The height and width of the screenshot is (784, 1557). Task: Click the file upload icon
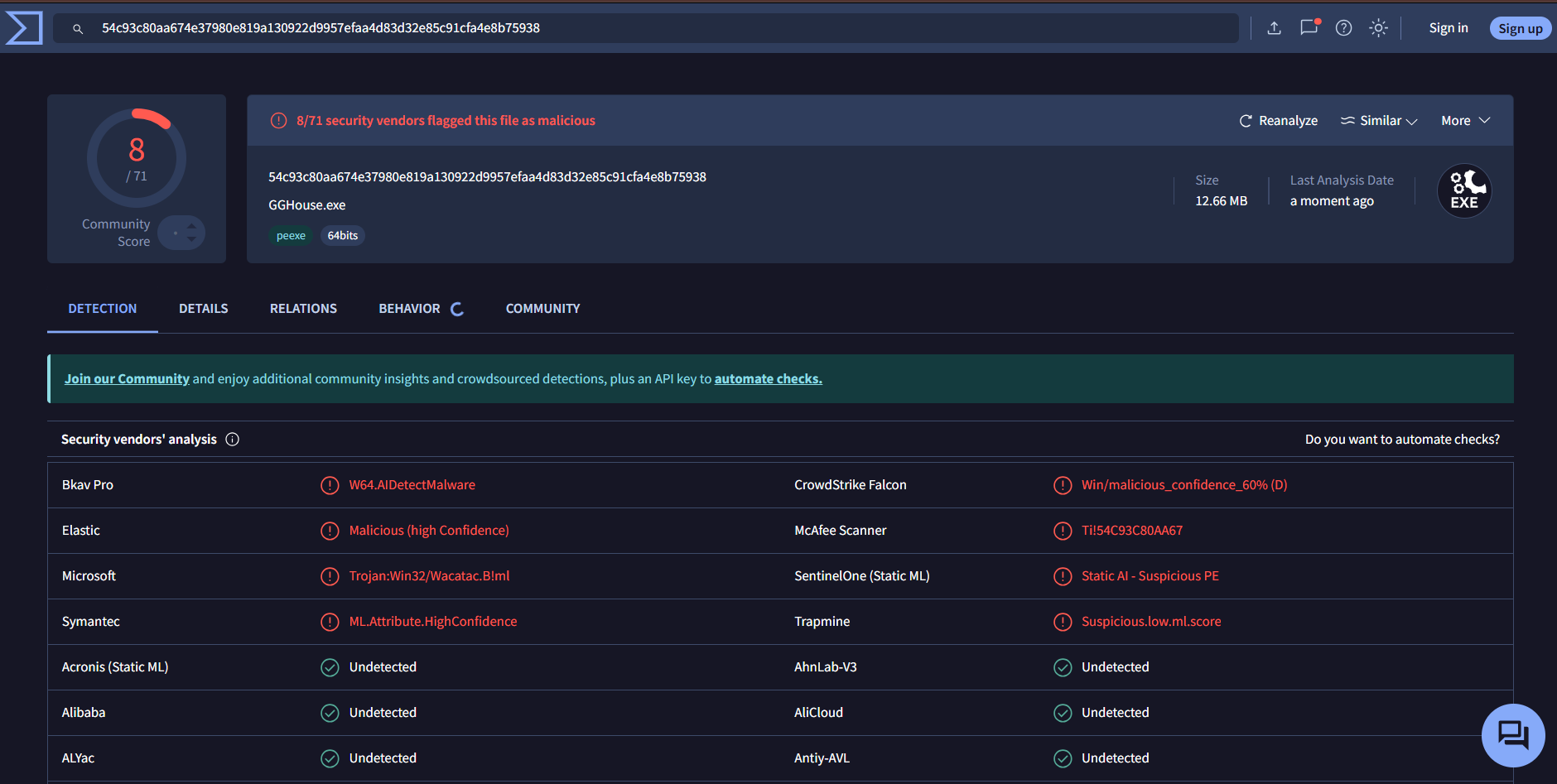[x=1274, y=27]
